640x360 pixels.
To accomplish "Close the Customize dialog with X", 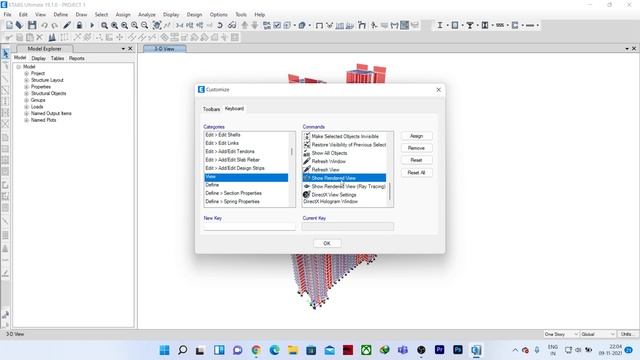I will (x=438, y=90).
